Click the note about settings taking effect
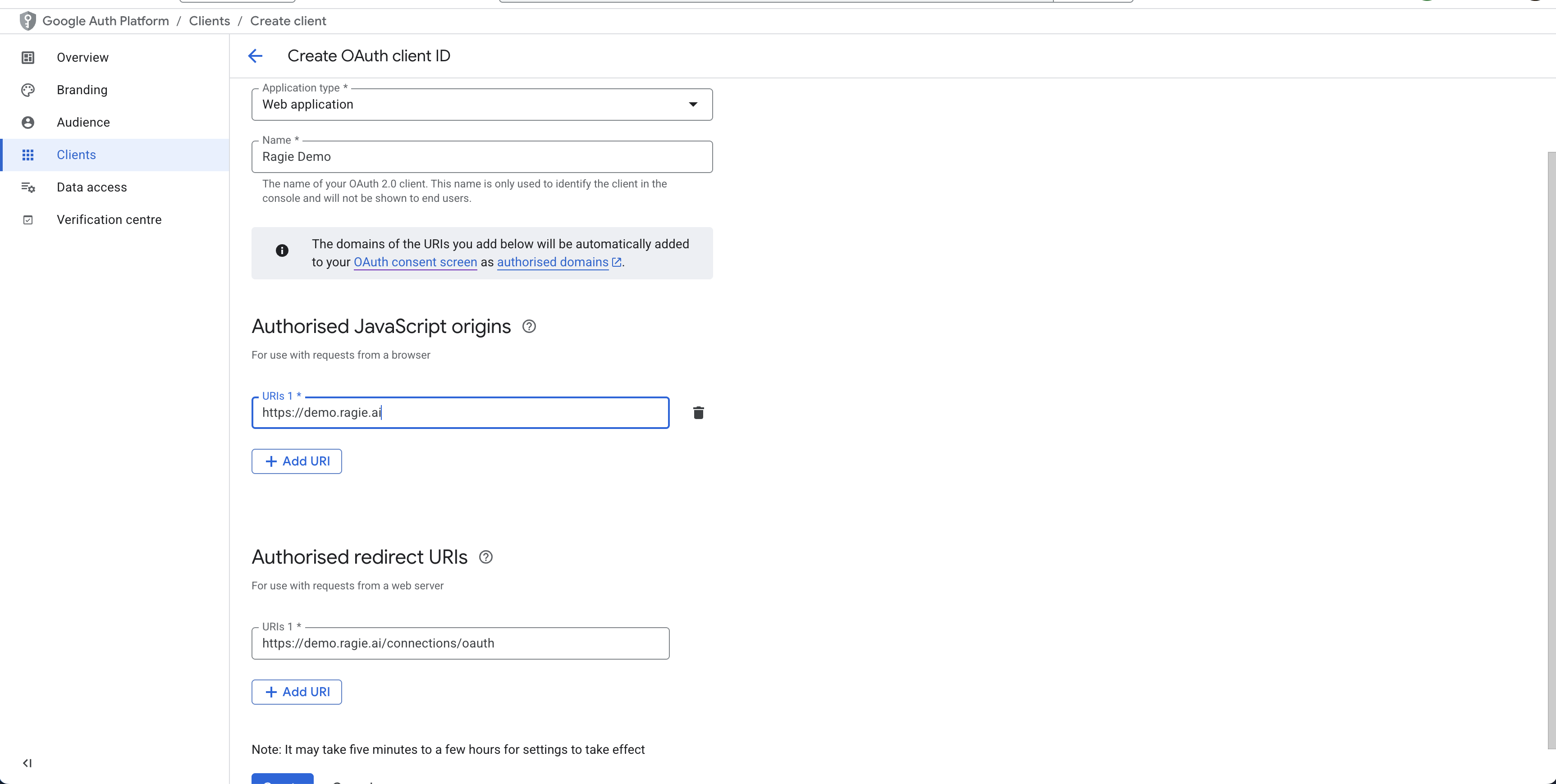The image size is (1556, 784). click(448, 750)
